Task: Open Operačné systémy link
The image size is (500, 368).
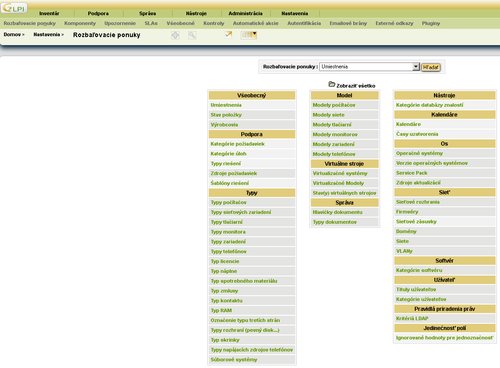Action: (x=419, y=153)
